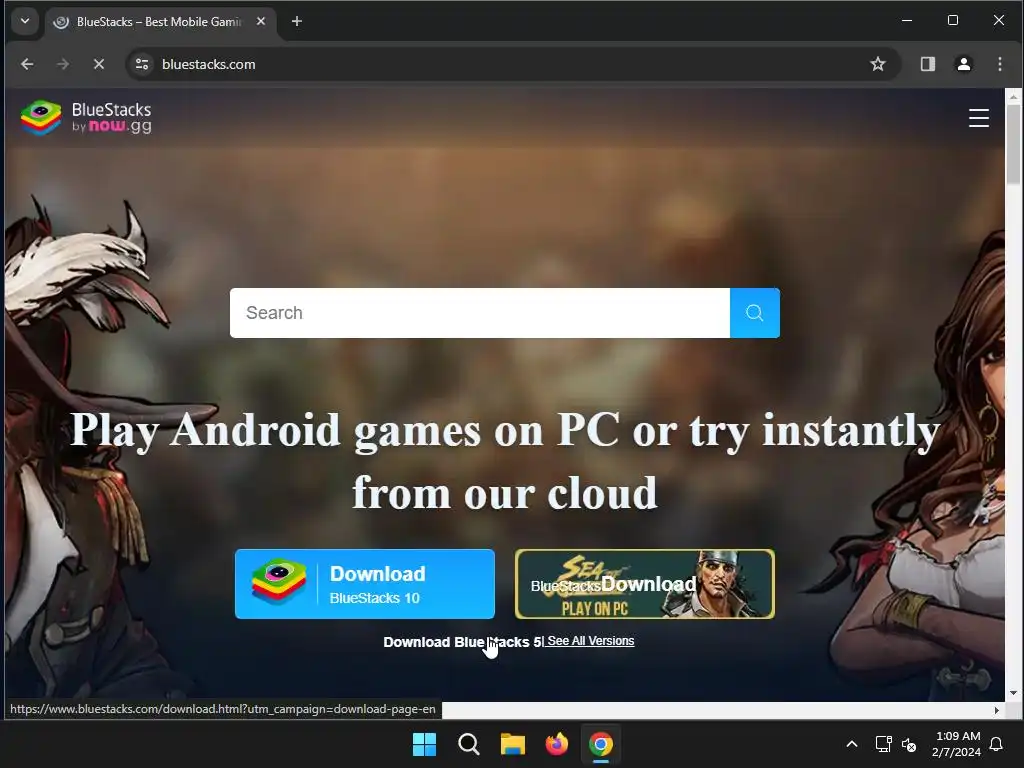Click horizontal scrollbar right arrow

click(x=997, y=710)
